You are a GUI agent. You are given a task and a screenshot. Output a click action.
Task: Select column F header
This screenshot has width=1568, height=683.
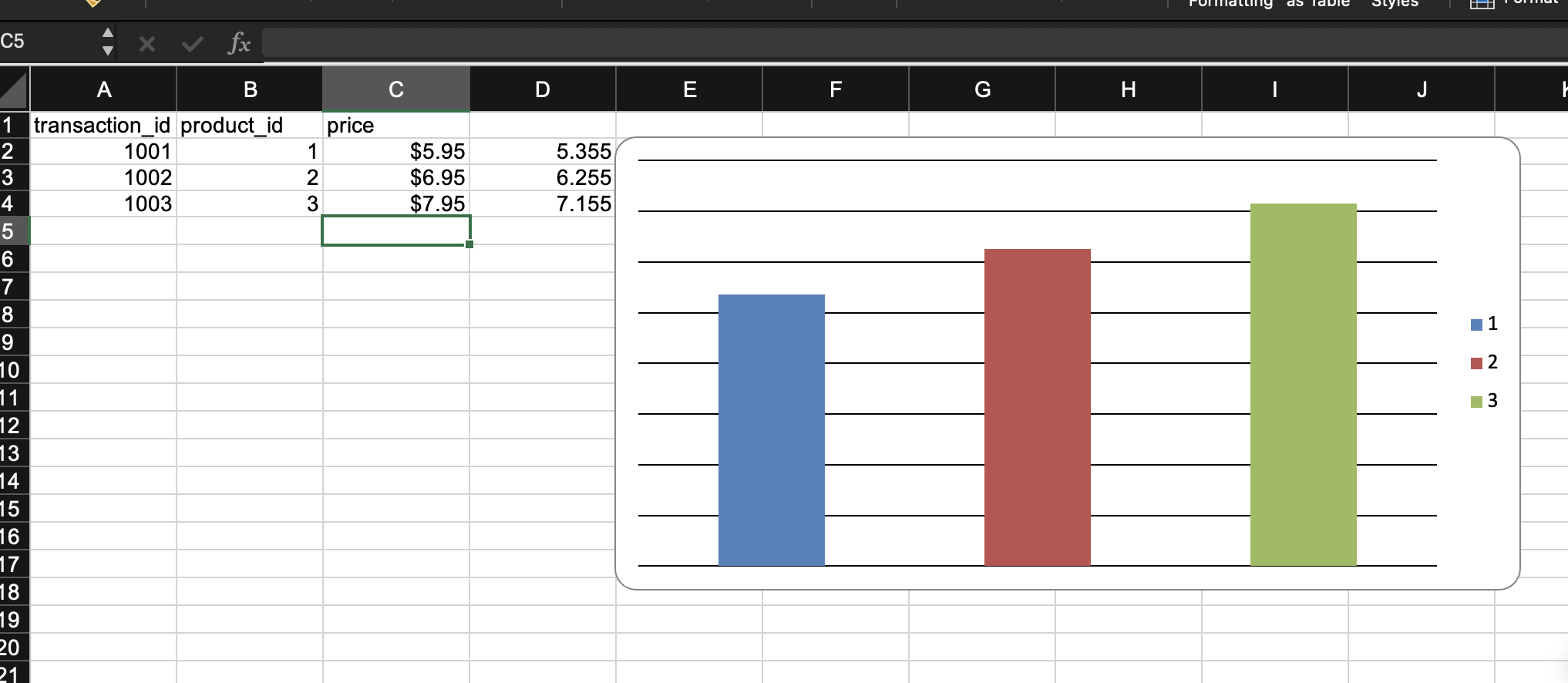836,89
